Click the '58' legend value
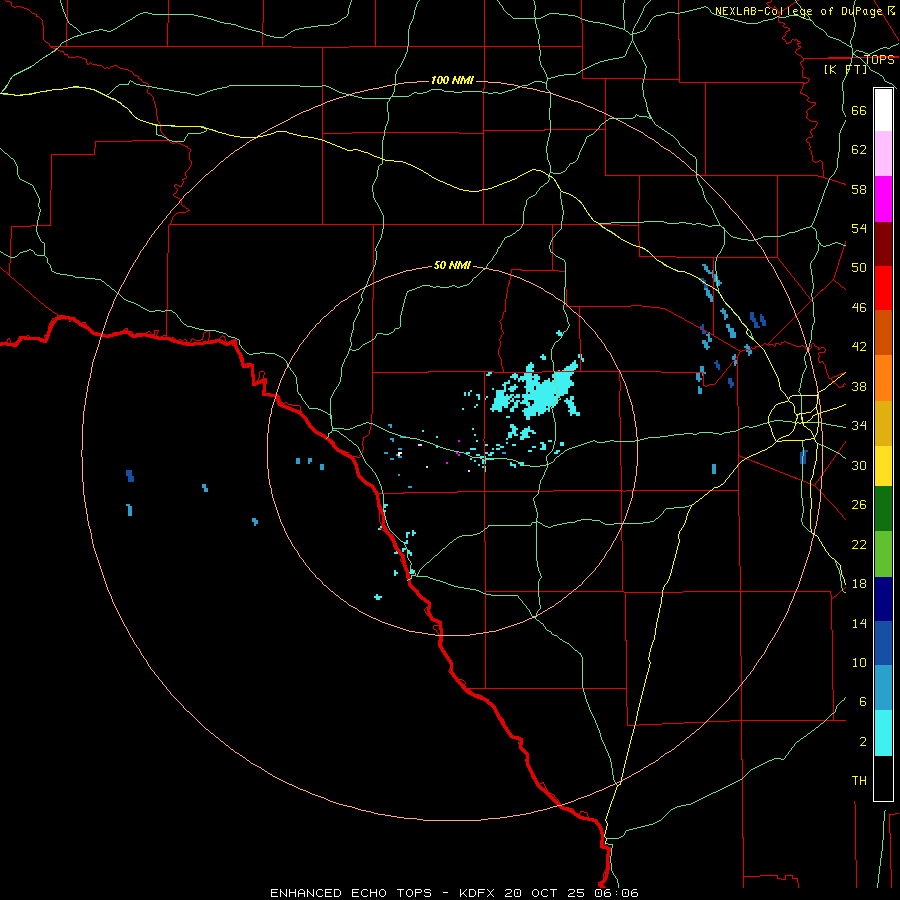 [859, 189]
